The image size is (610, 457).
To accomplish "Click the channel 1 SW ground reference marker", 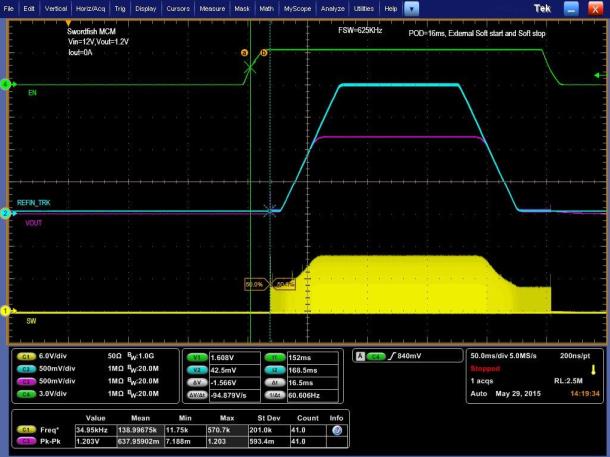I will [5, 311].
